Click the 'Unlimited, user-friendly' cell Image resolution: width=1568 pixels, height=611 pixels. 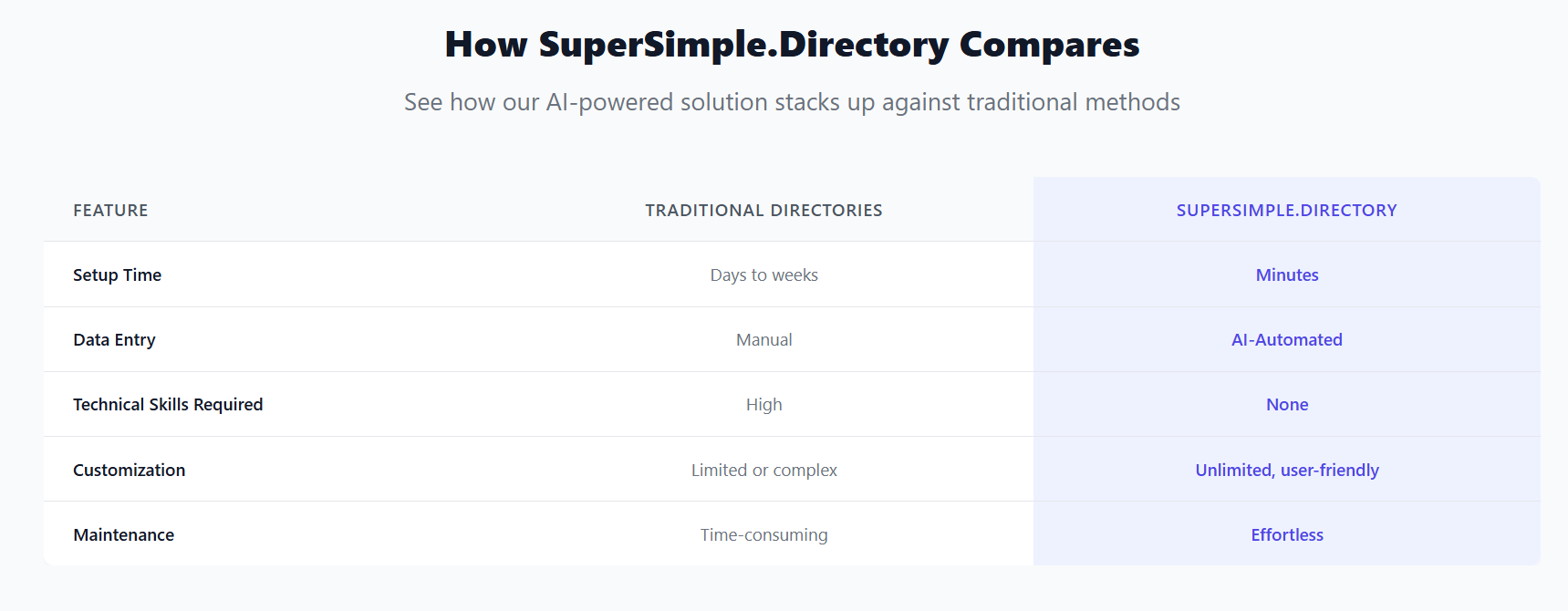1286,471
